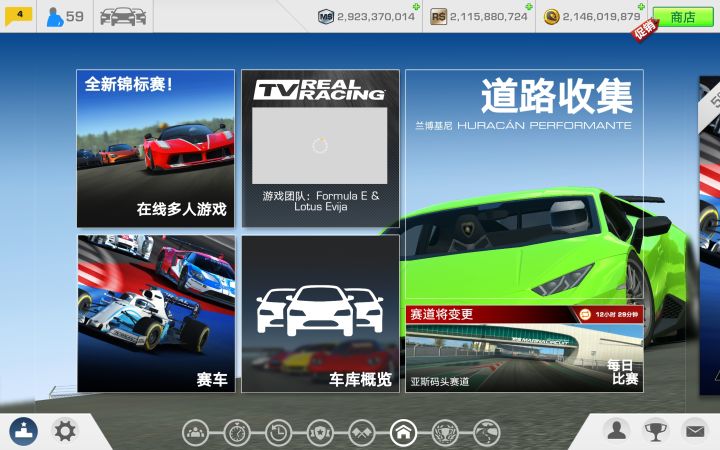The width and height of the screenshot is (720, 450).
Task: Go to the stopwatch time trial section
Action: coord(237,433)
